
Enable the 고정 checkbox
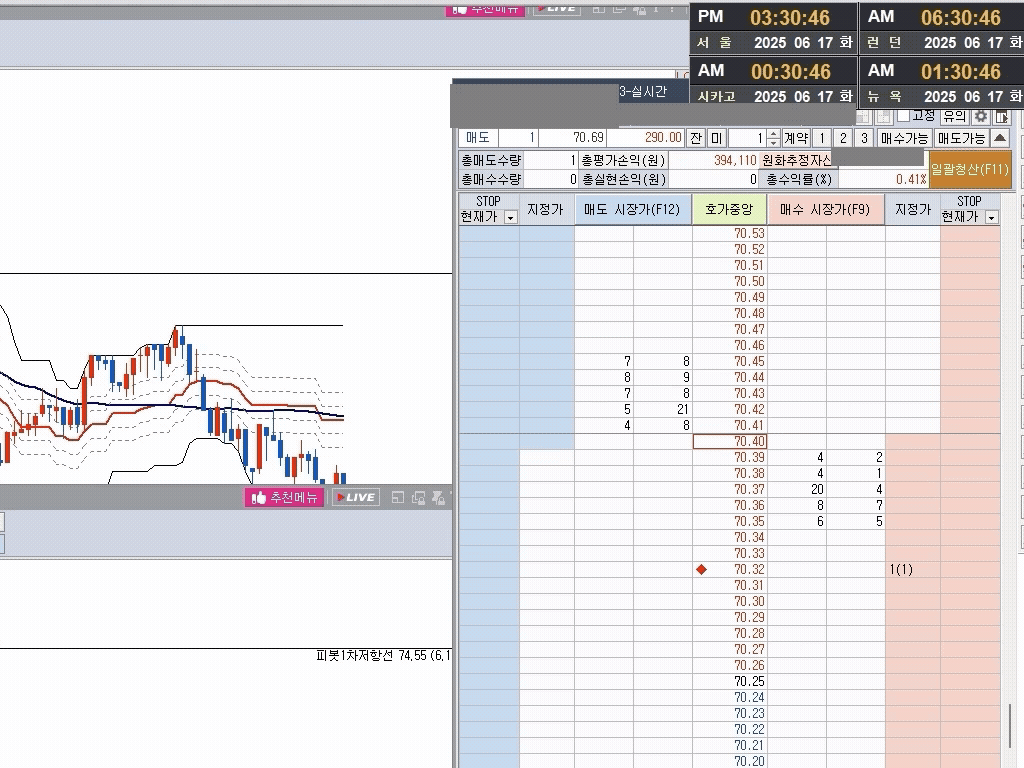coord(904,116)
